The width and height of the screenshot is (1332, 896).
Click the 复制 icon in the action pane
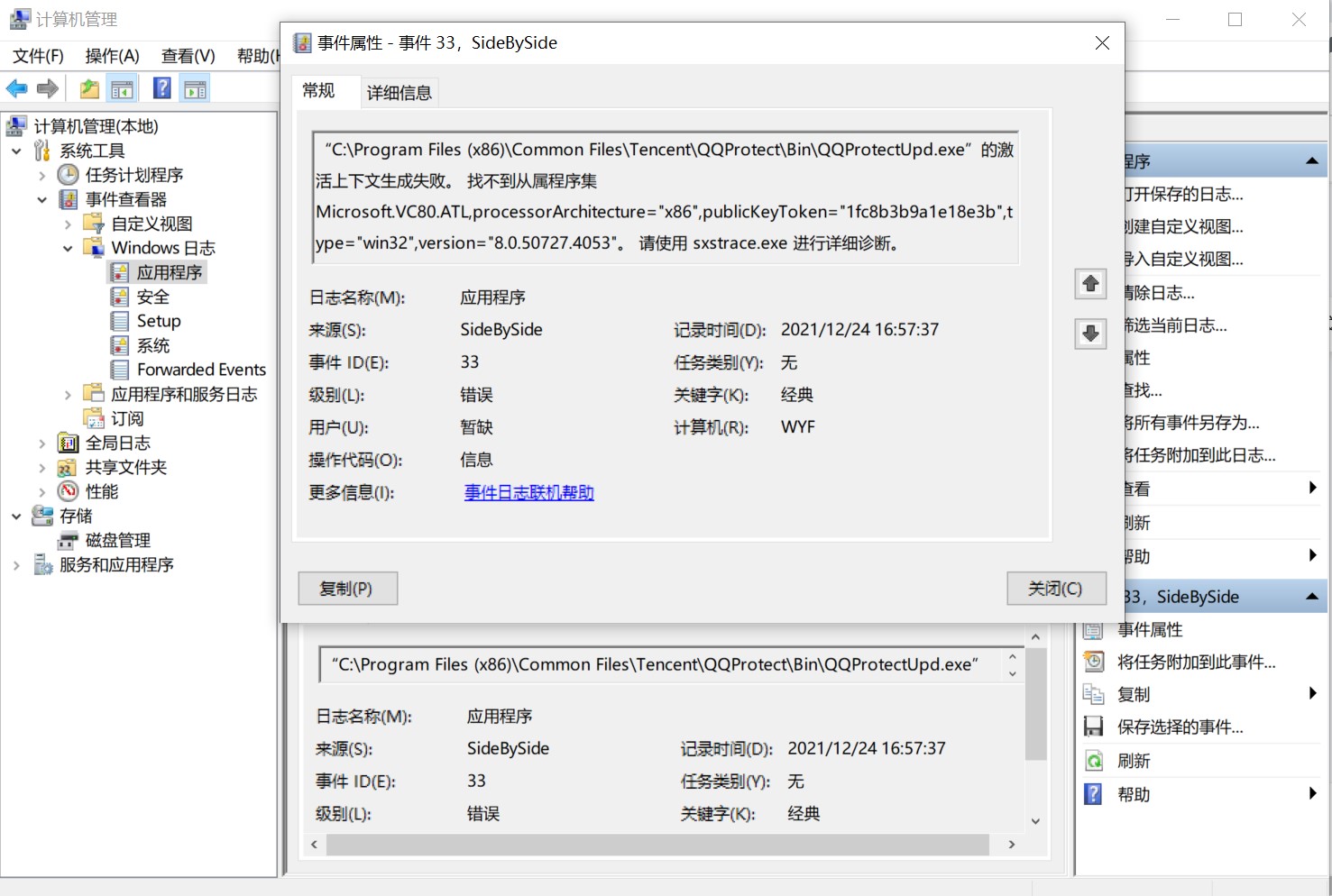[1094, 694]
